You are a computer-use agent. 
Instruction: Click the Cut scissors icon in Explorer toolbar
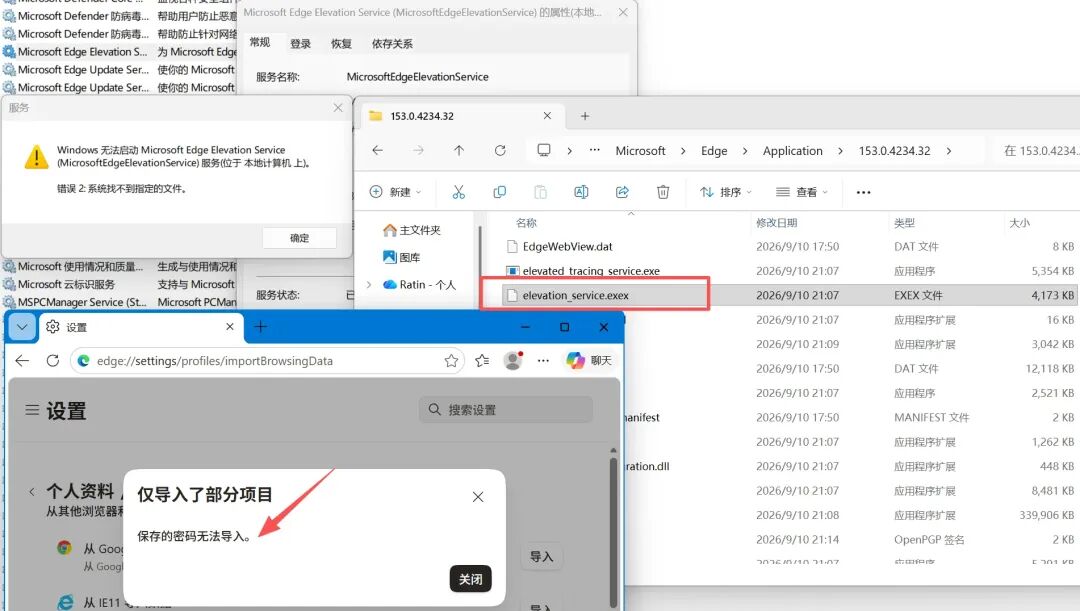click(x=459, y=192)
